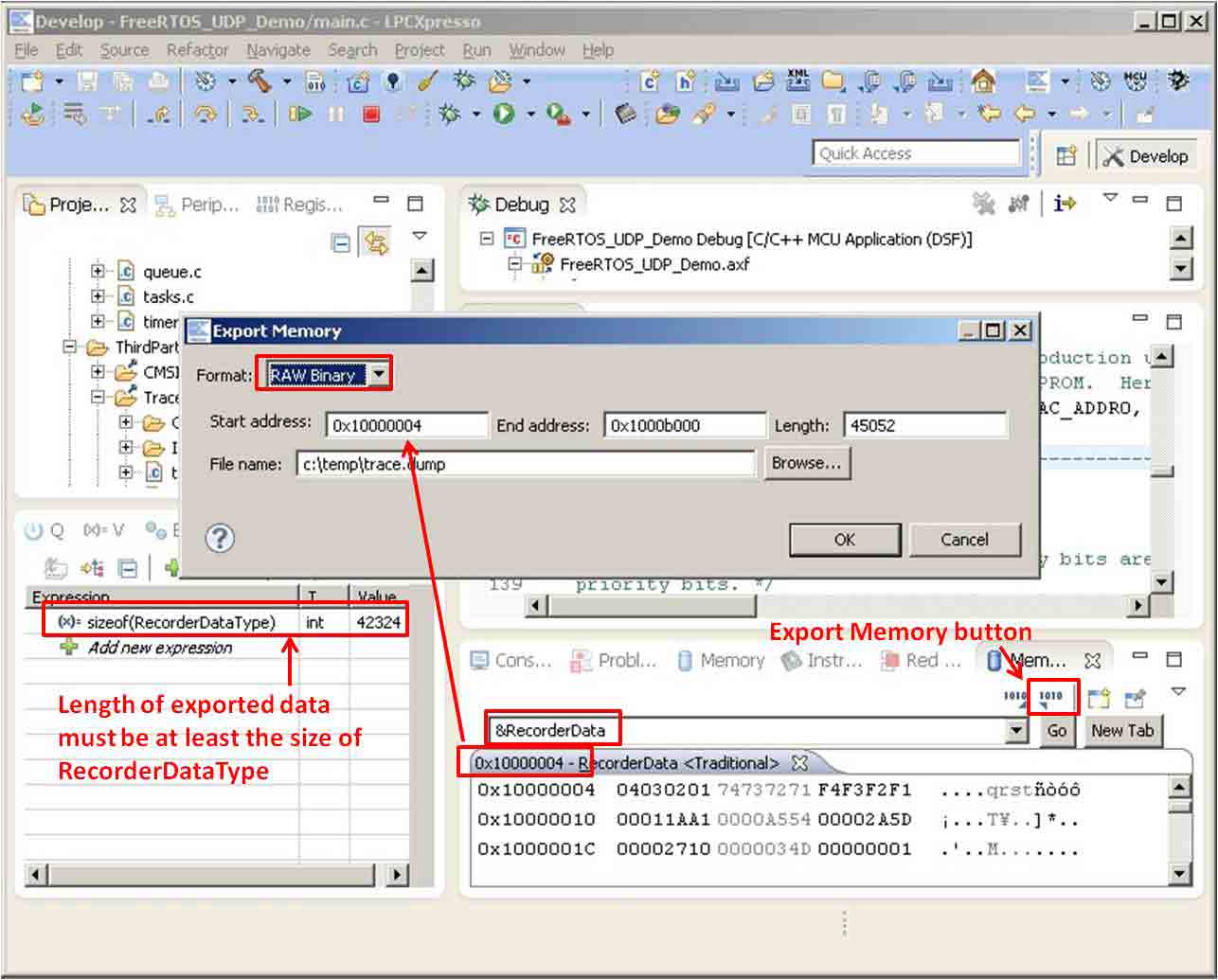Screen dimensions: 1218x980
Task: Click the Browse... button
Action: (806, 463)
